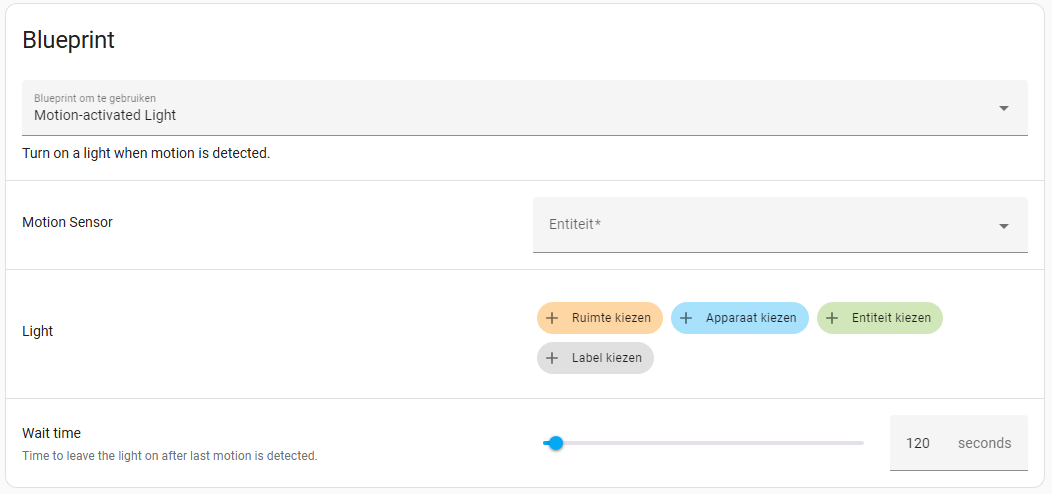This screenshot has width=1052, height=494.
Task: Choose the Apparaat kiezen chip
Action: click(739, 318)
